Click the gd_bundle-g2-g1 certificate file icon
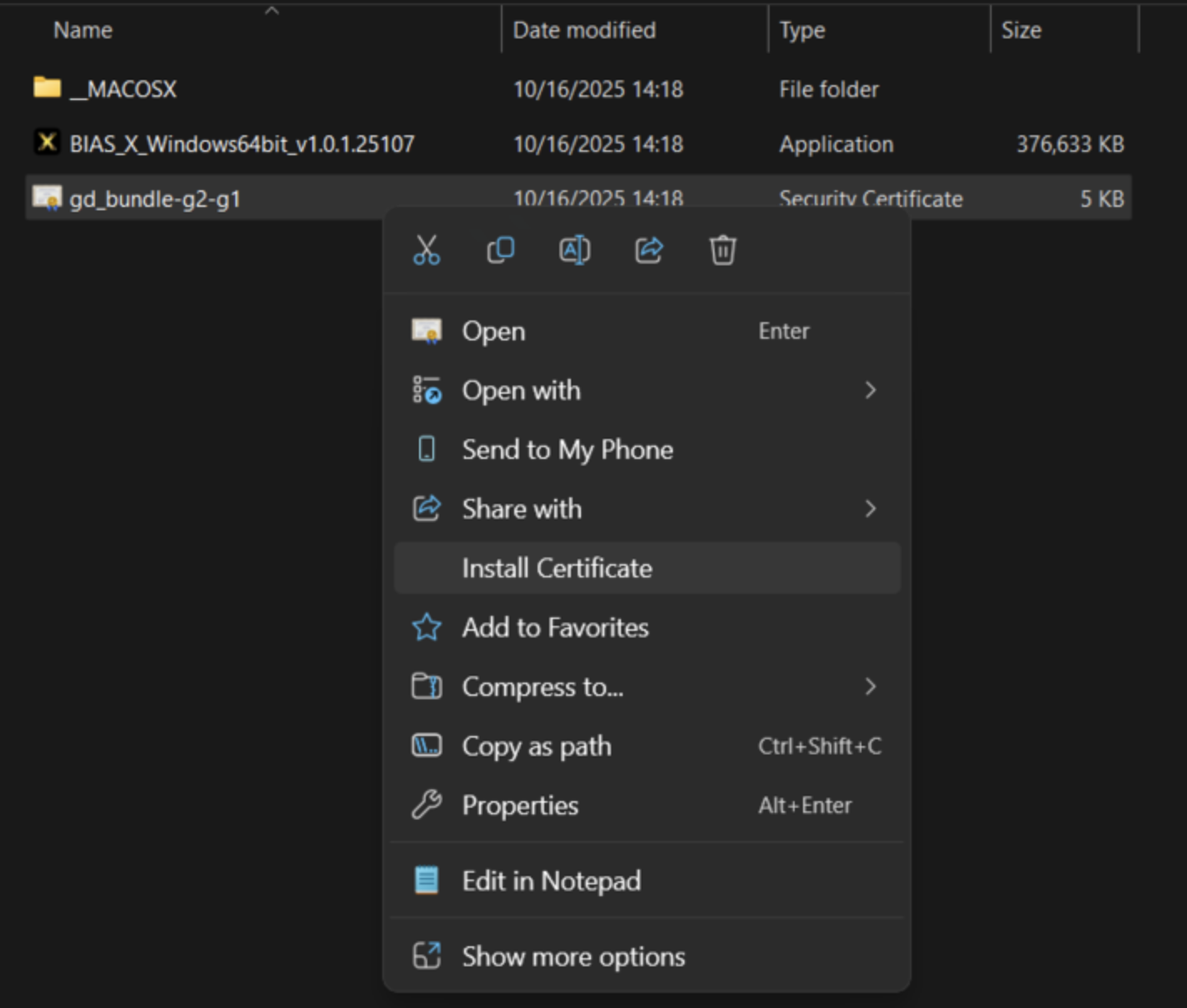 click(x=48, y=198)
